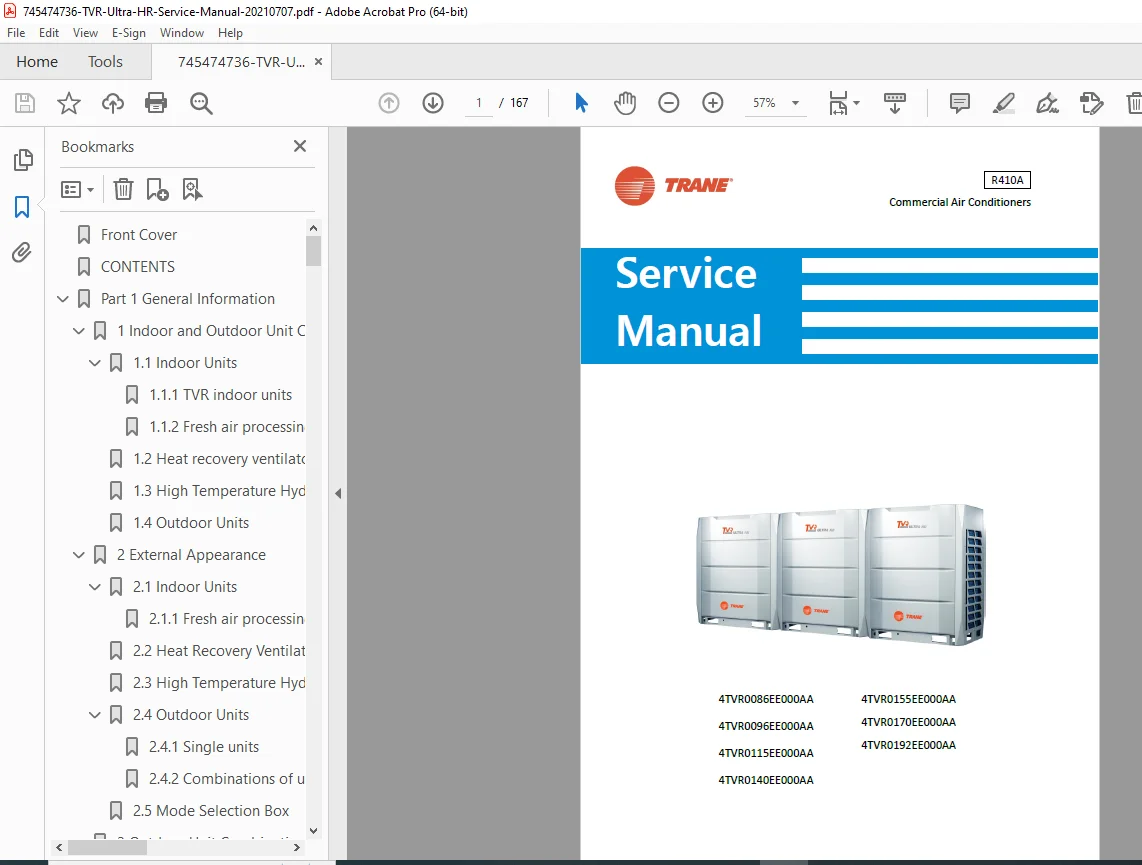Collapse 2.1 Indoor Units bookmark

(x=95, y=587)
